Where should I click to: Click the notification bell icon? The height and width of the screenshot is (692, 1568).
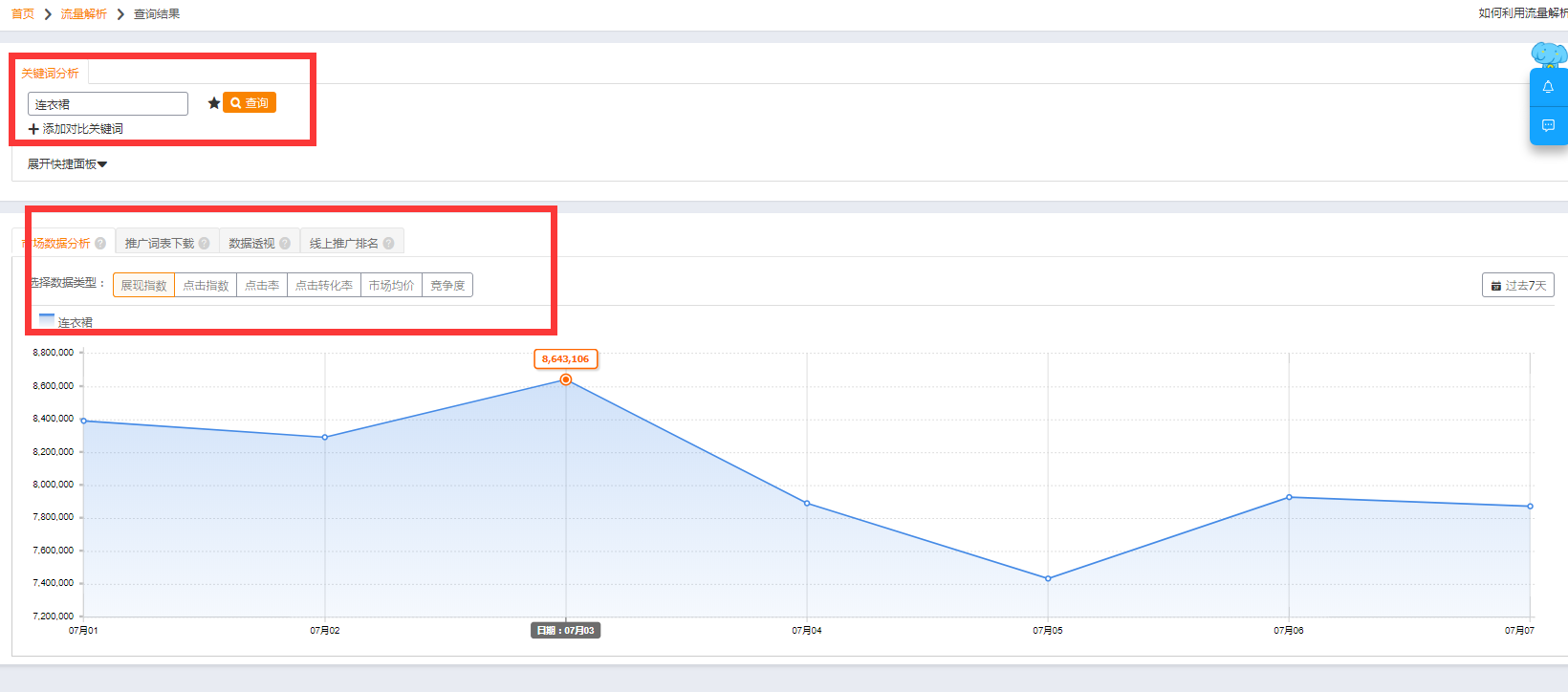click(1548, 87)
